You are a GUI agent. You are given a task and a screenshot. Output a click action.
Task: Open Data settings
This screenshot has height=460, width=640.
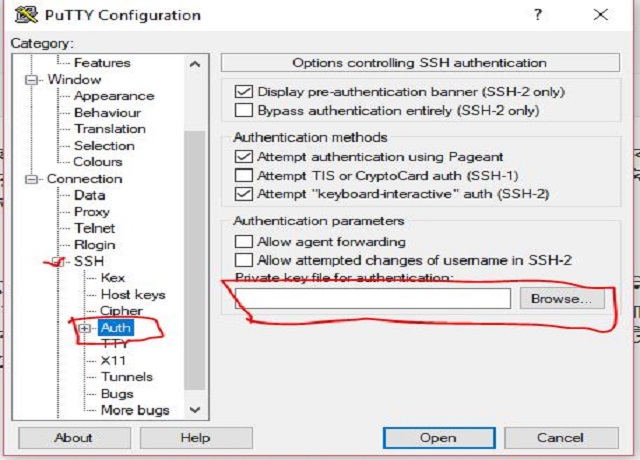tap(89, 196)
